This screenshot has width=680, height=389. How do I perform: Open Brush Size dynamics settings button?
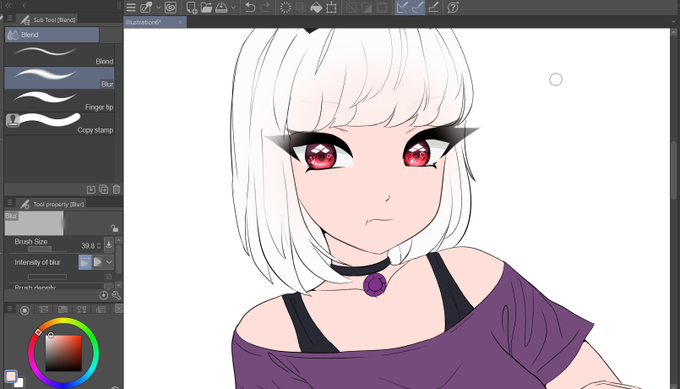coord(108,245)
